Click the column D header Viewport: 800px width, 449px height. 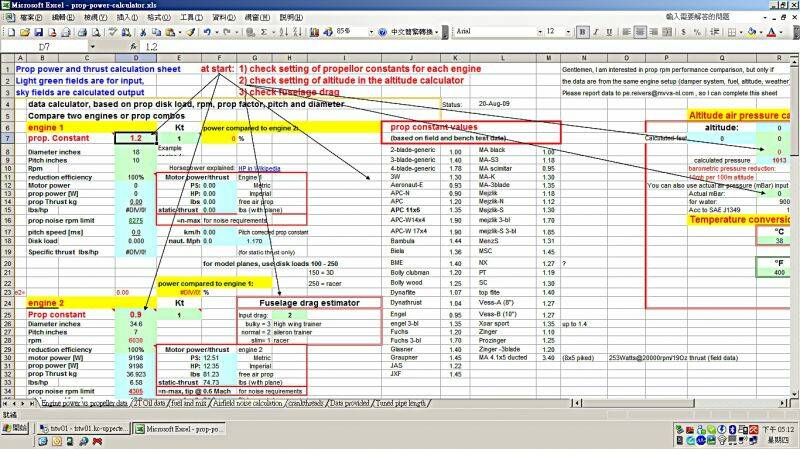136,58
